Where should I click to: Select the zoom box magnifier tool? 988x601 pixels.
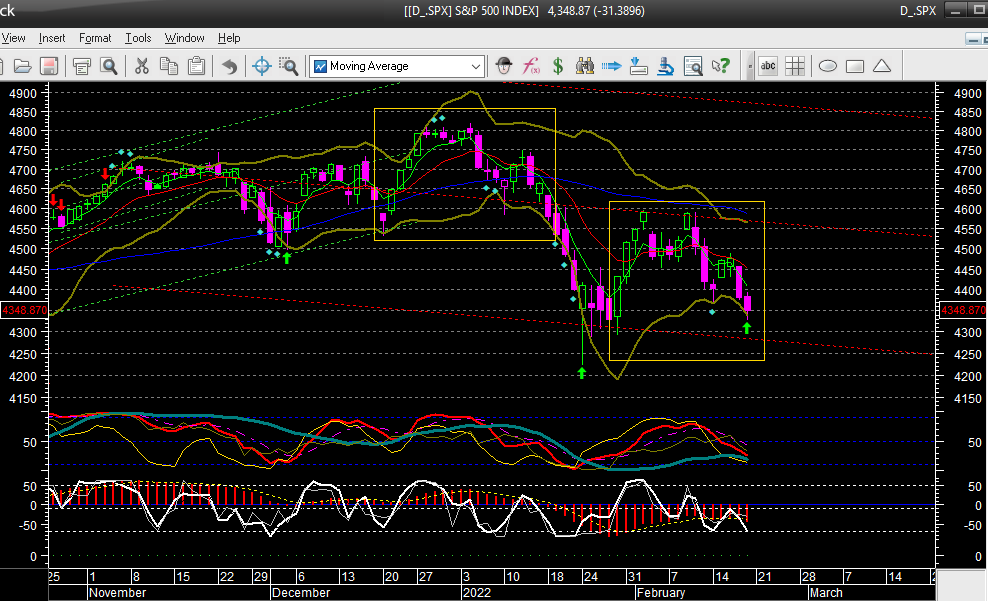(288, 66)
